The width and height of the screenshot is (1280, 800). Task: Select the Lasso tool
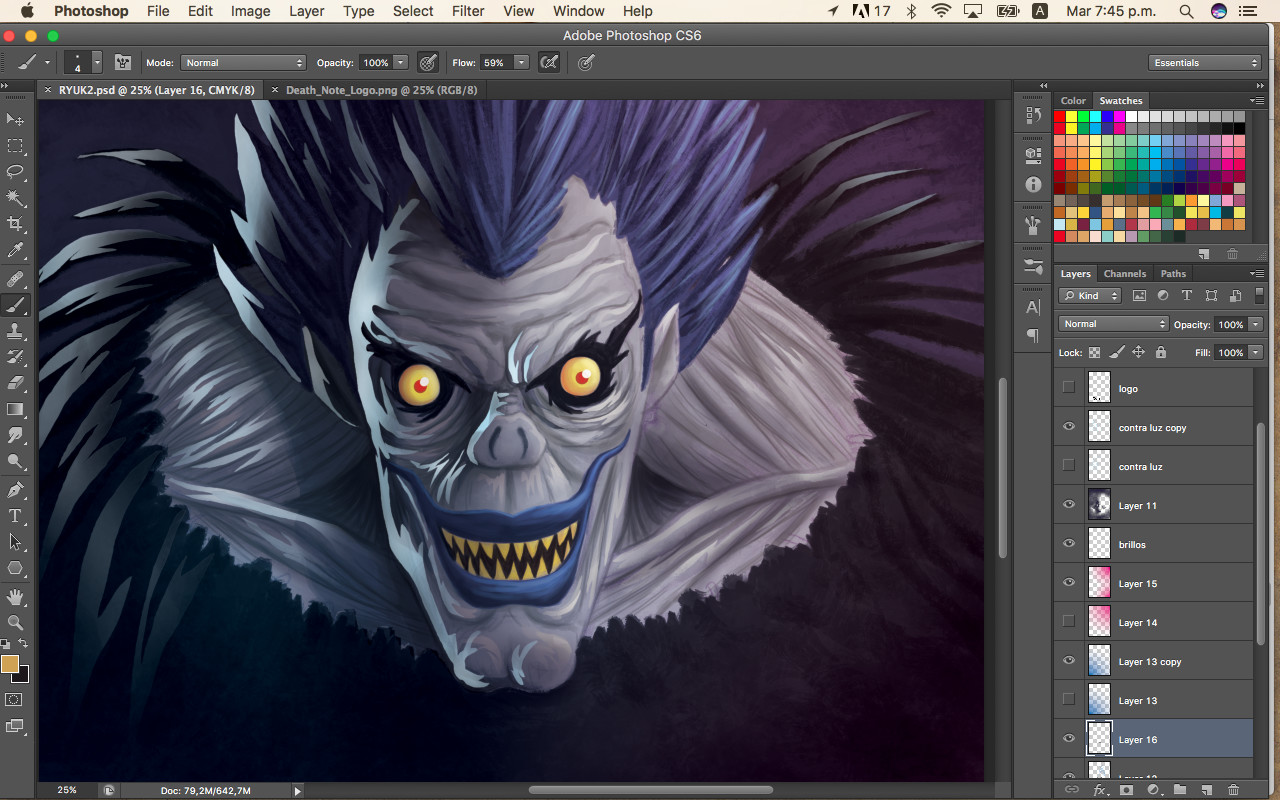point(15,172)
